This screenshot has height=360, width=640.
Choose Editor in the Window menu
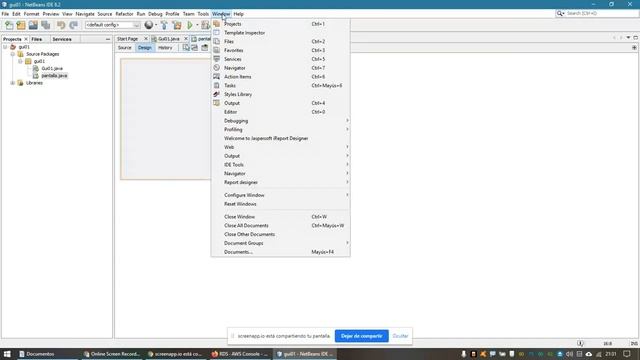(280, 112)
